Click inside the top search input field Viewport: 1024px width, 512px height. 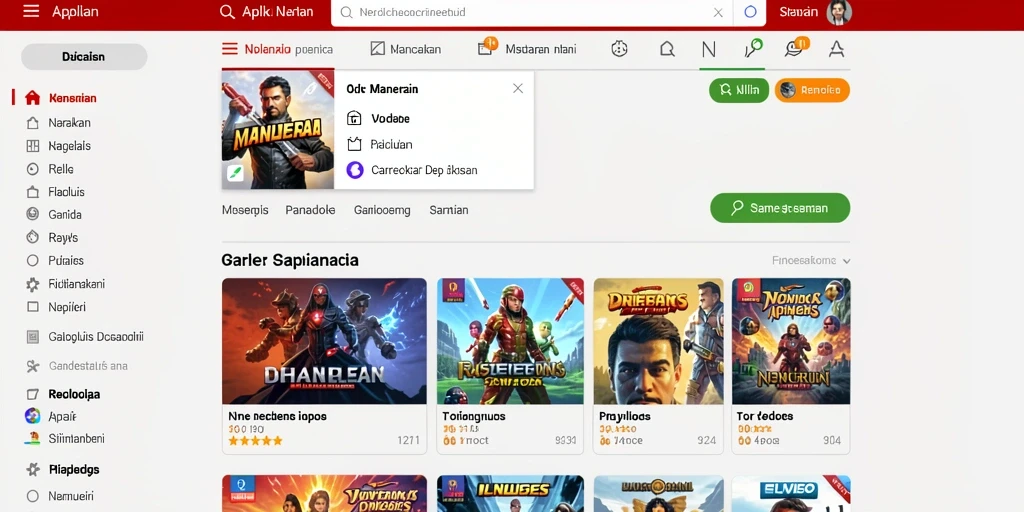(x=532, y=12)
